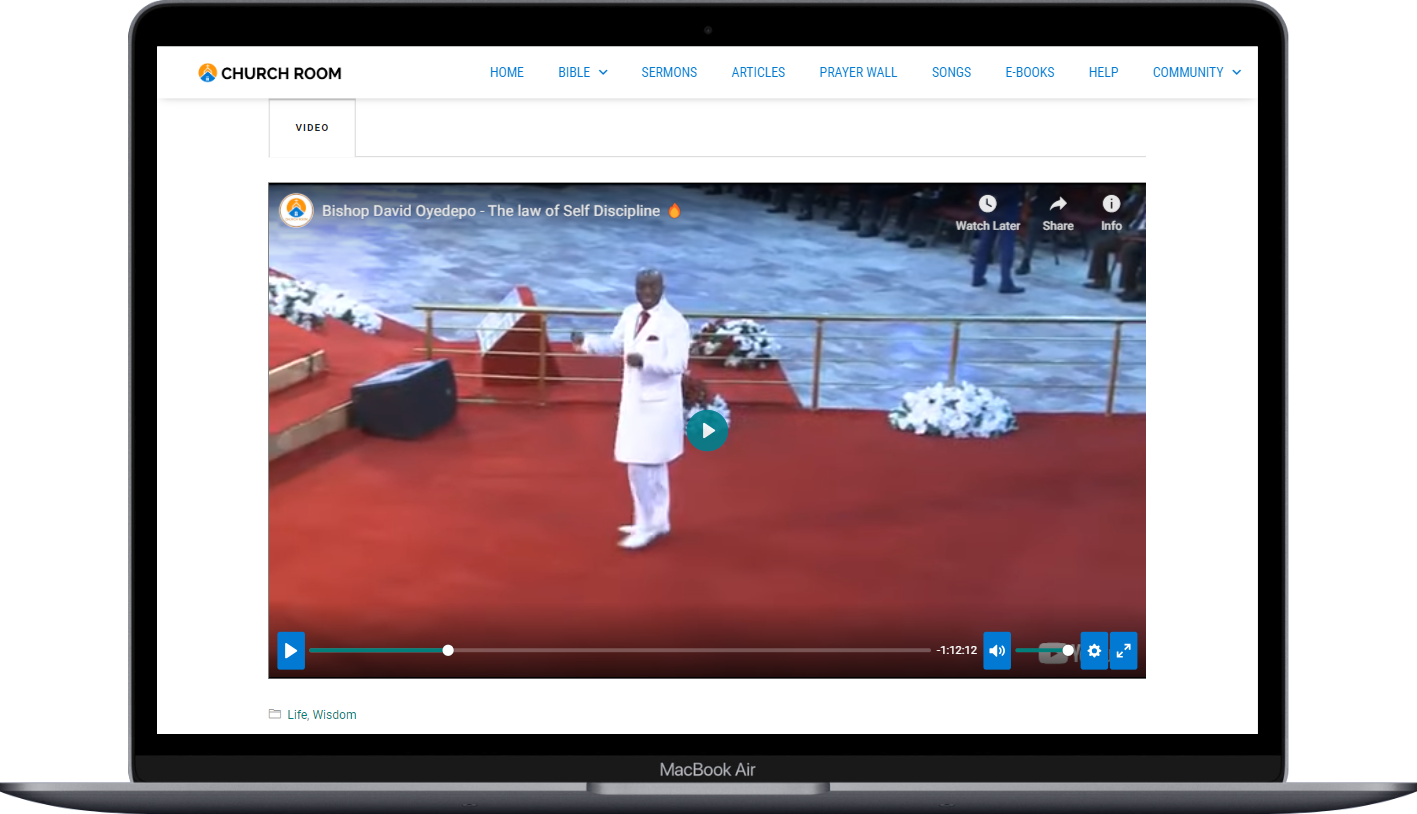Seek using the video progress bar

coord(620,650)
